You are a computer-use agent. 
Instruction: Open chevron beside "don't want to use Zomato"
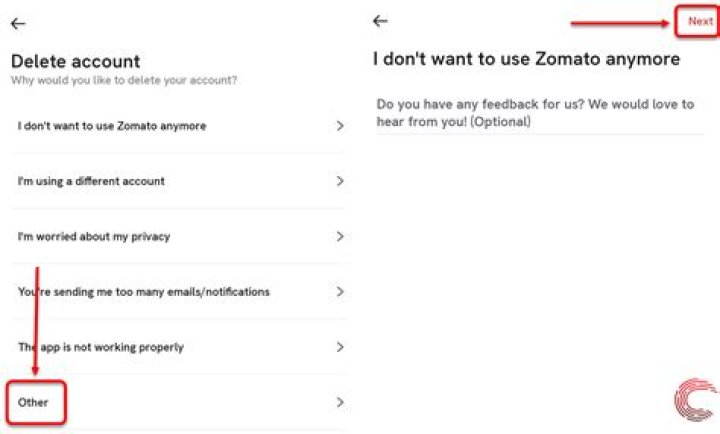[340, 126]
